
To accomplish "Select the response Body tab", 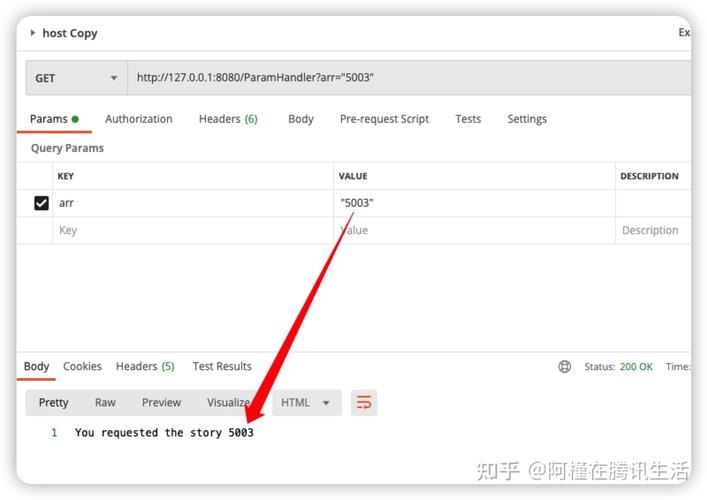I will (x=36, y=366).
